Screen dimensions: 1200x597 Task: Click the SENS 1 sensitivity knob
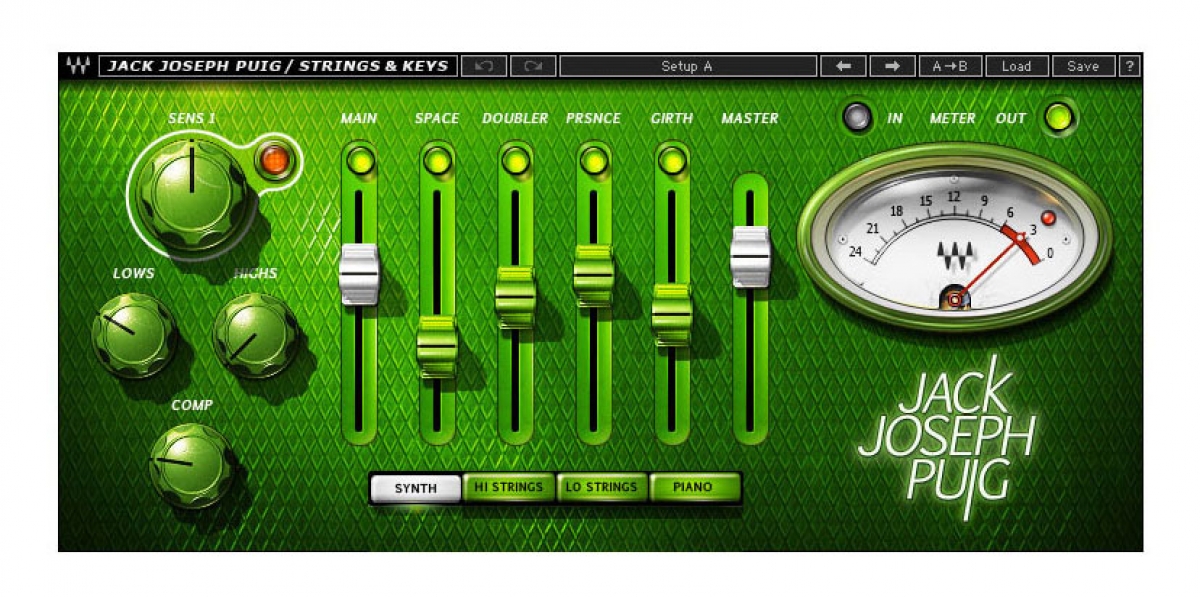[191, 195]
